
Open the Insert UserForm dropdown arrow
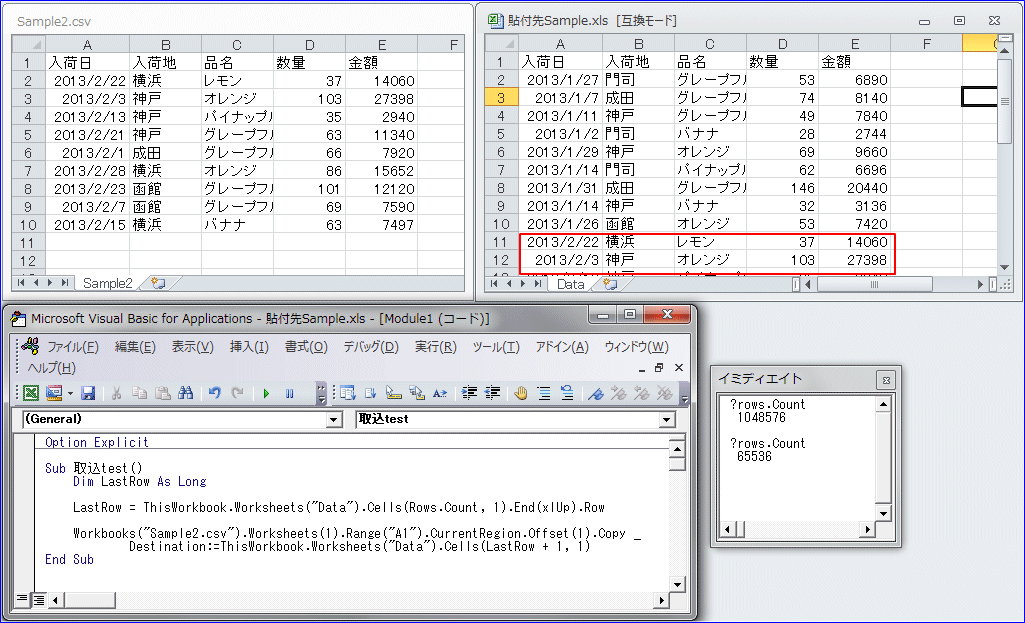coord(69,393)
